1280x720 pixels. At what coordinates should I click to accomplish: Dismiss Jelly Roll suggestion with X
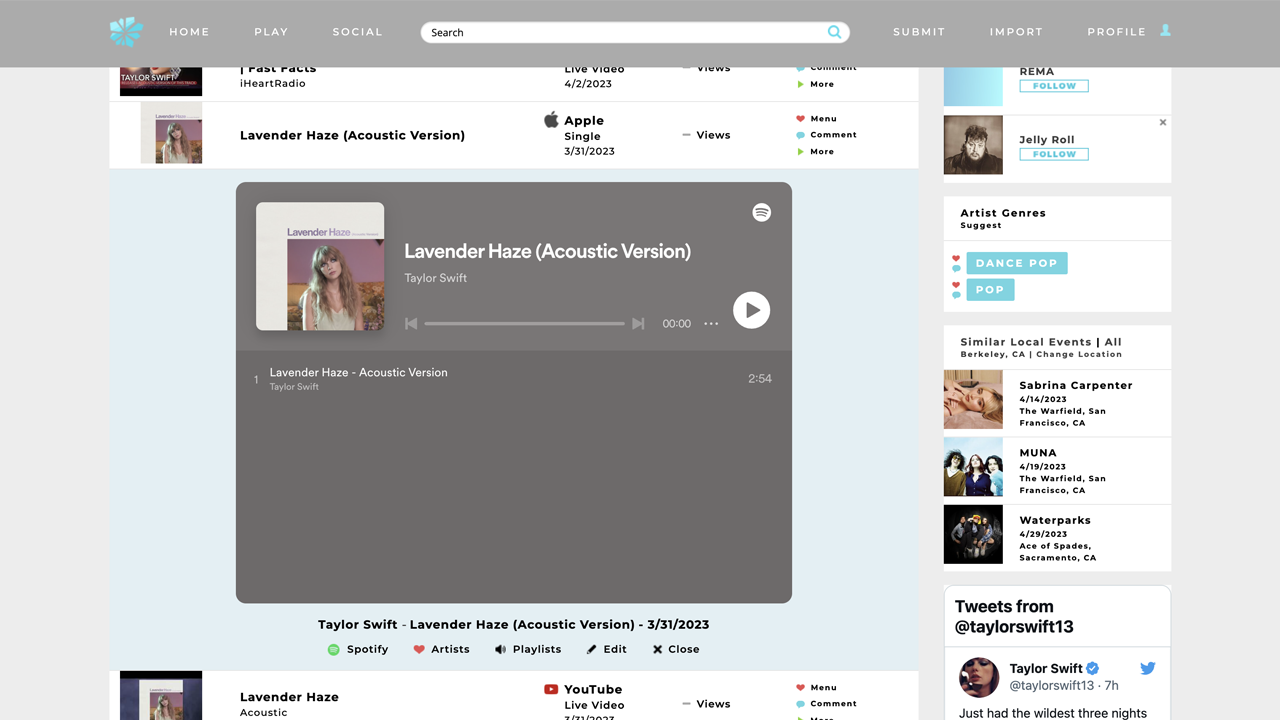[1163, 122]
